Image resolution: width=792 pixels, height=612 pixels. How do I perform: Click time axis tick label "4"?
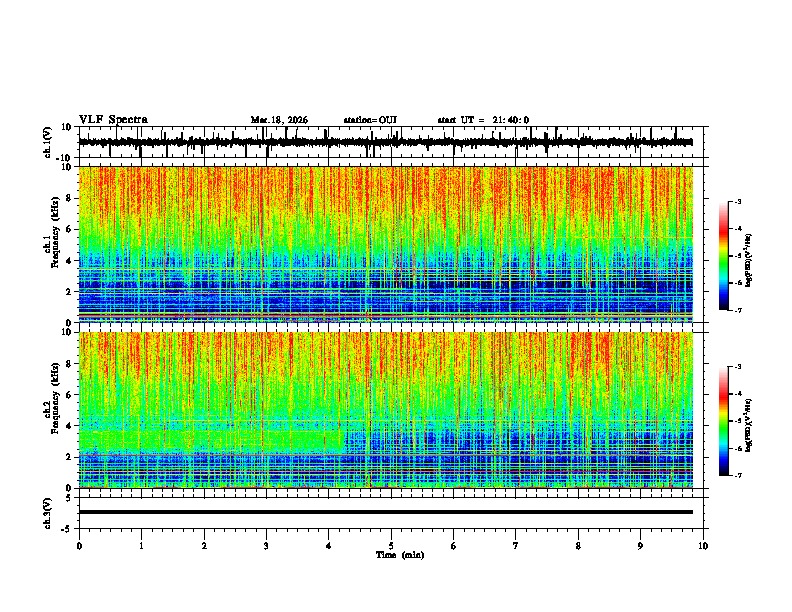[x=329, y=546]
